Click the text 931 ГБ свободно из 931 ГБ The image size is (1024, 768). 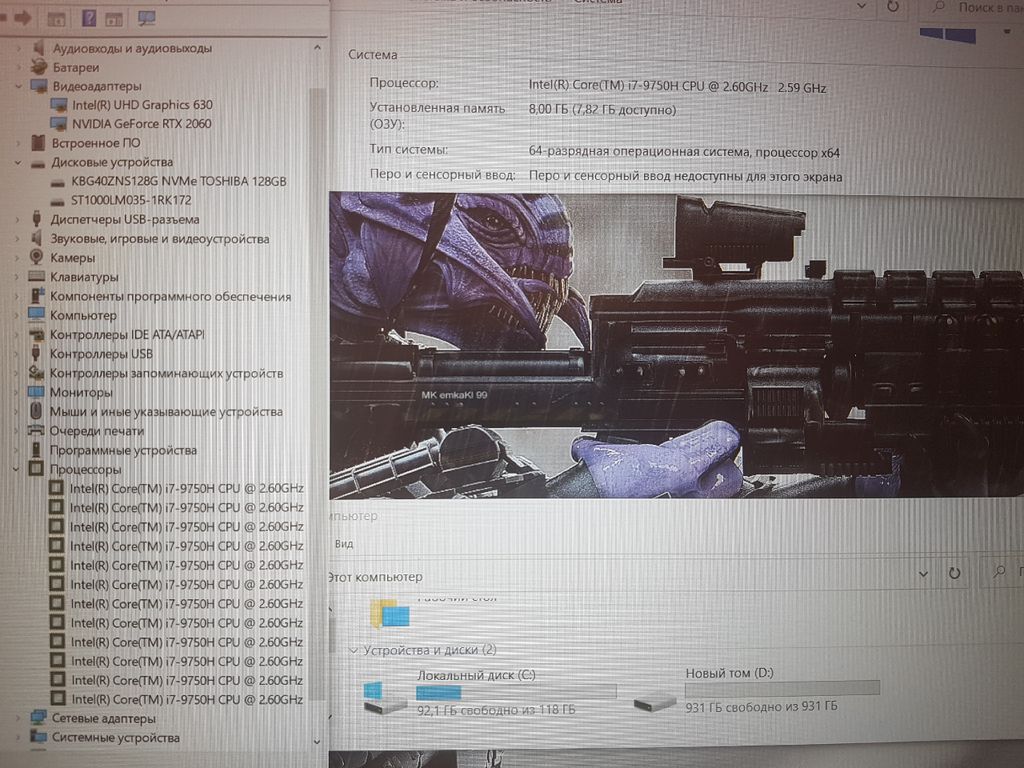click(761, 706)
